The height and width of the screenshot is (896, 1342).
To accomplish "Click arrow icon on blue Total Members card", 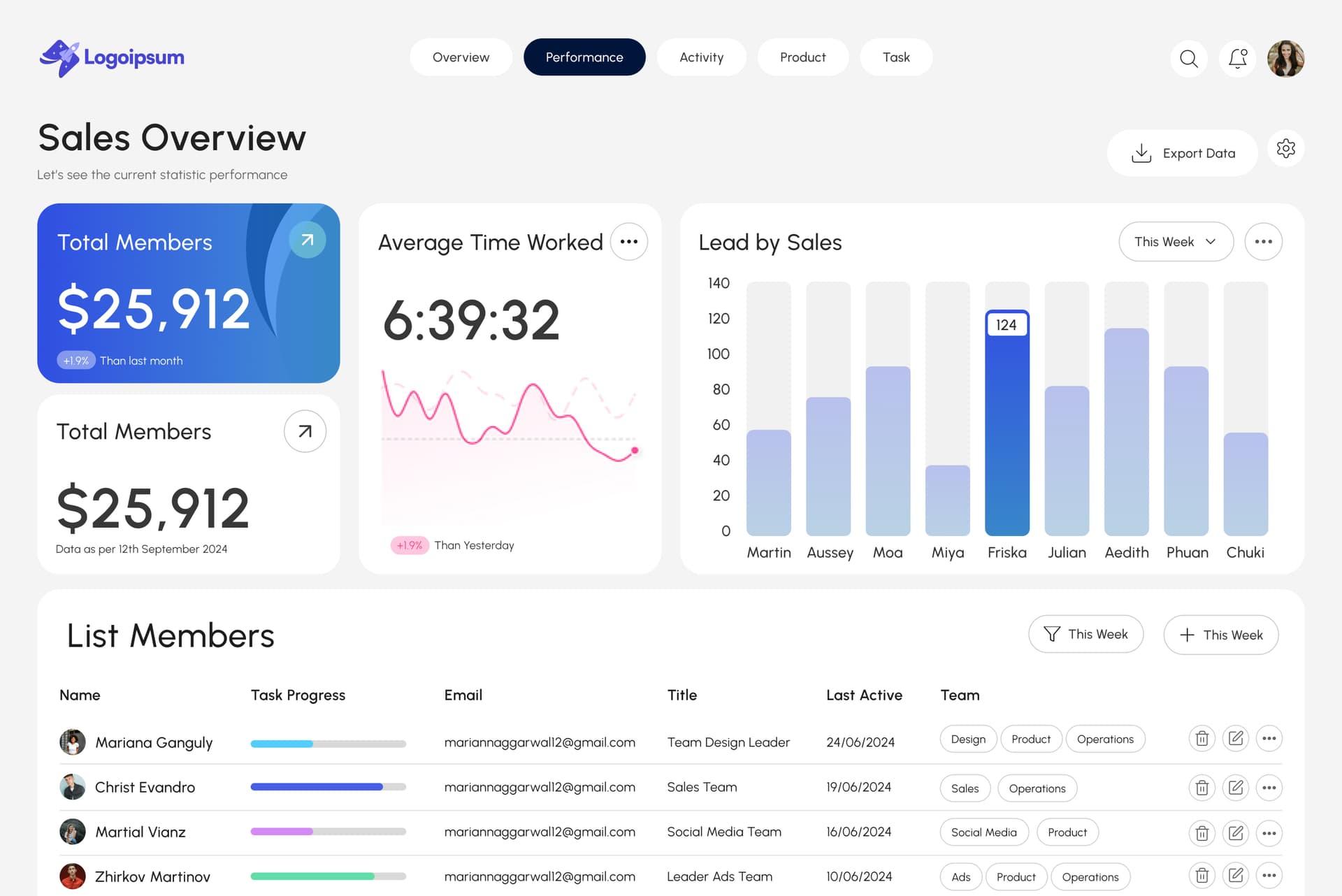I will coord(307,240).
